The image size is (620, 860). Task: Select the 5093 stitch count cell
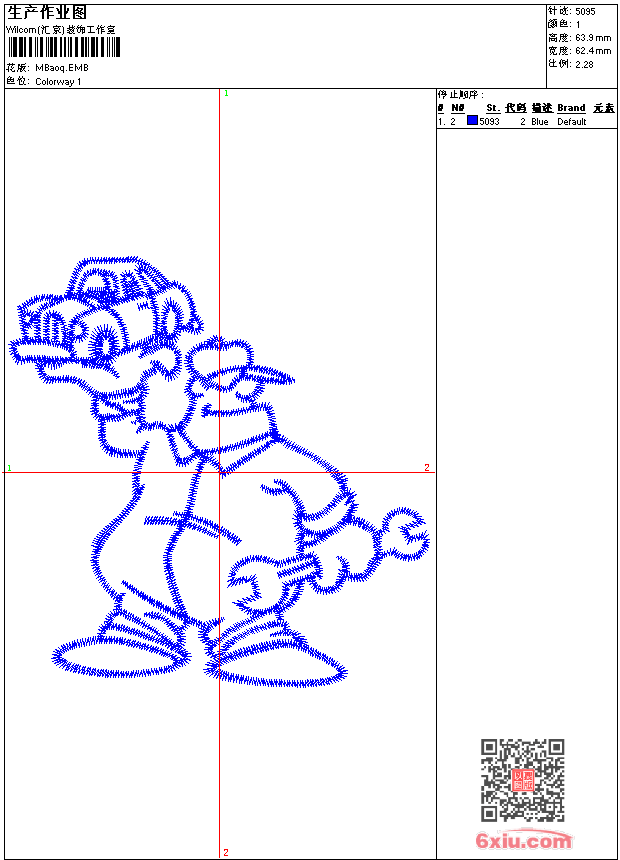[489, 122]
